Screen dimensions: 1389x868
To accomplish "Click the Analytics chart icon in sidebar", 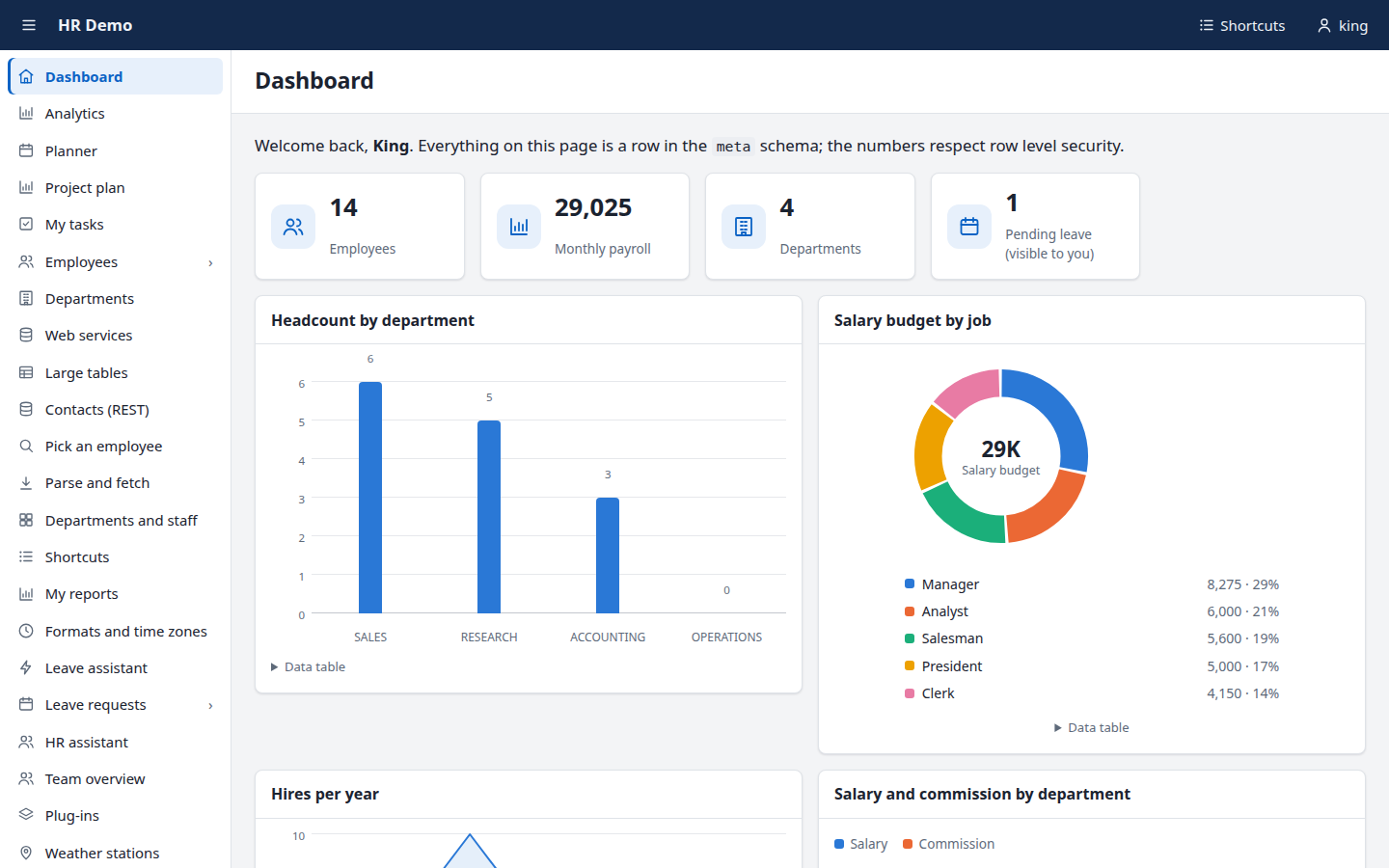I will [26, 114].
